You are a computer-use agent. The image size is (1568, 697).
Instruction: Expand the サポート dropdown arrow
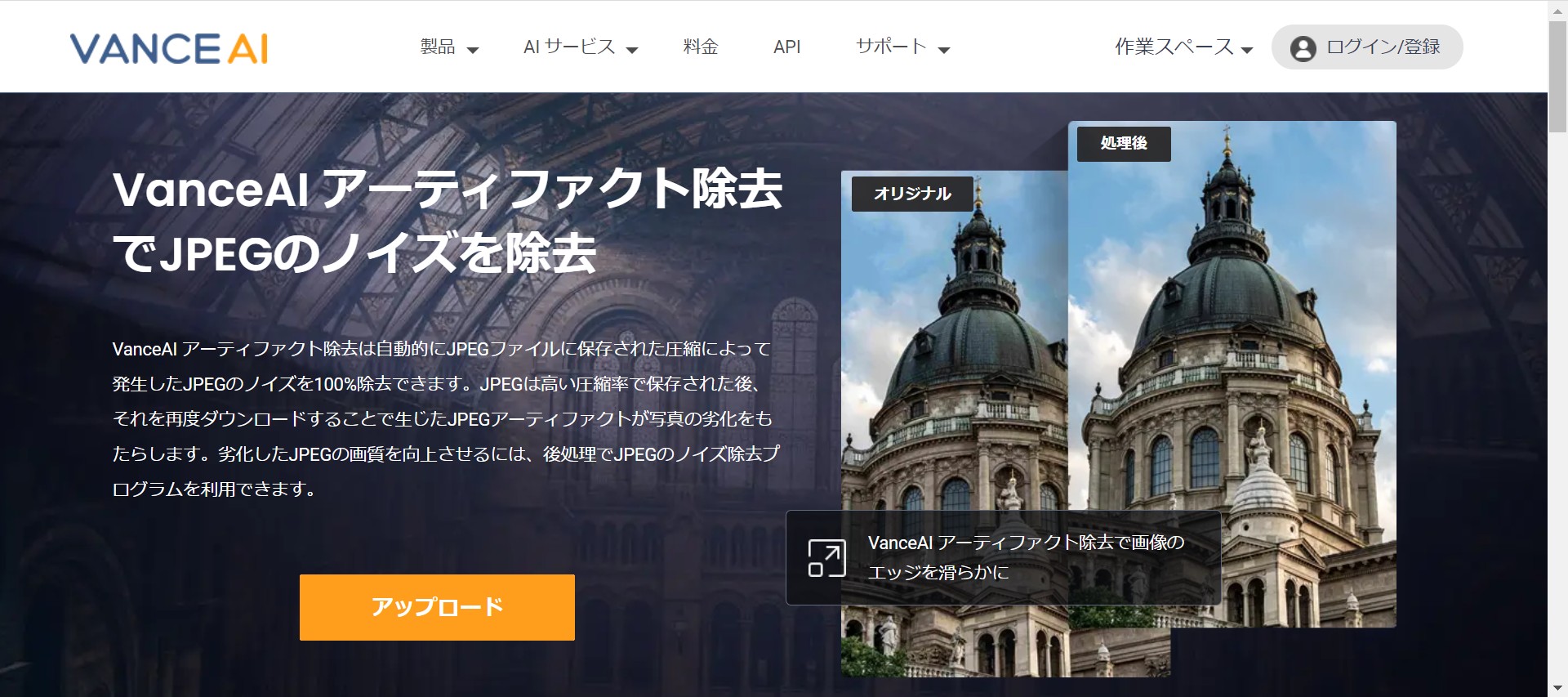(944, 50)
